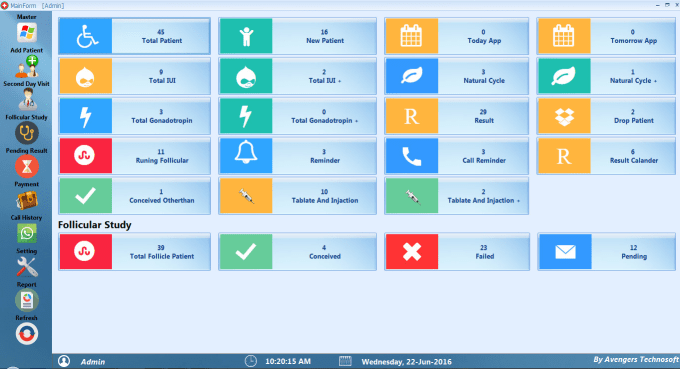Click the Tomorrow App calendar icon

564,36
